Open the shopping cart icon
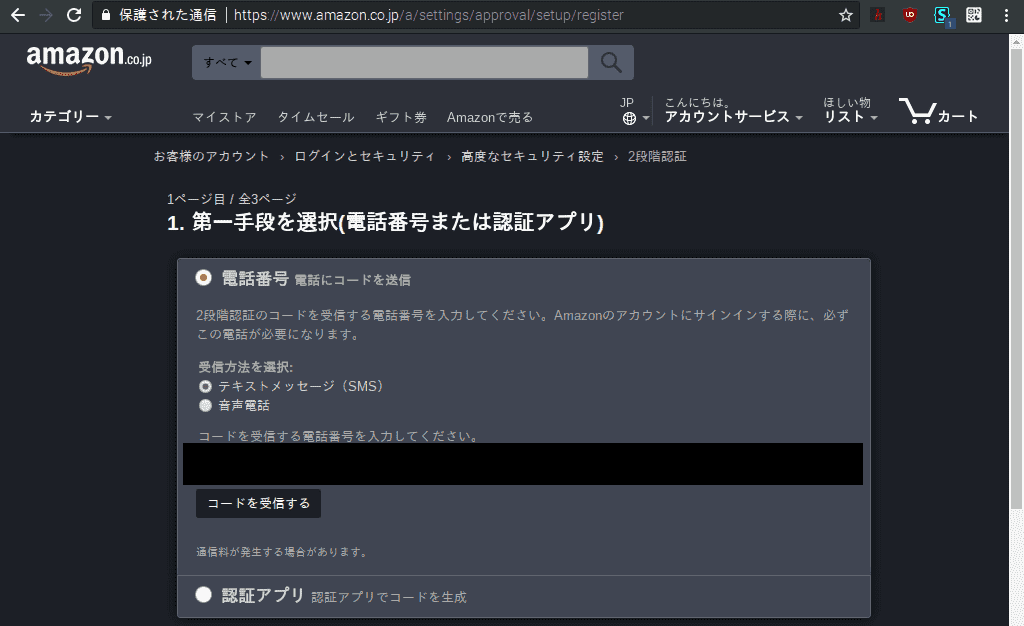This screenshot has height=626, width=1024. pos(918,110)
